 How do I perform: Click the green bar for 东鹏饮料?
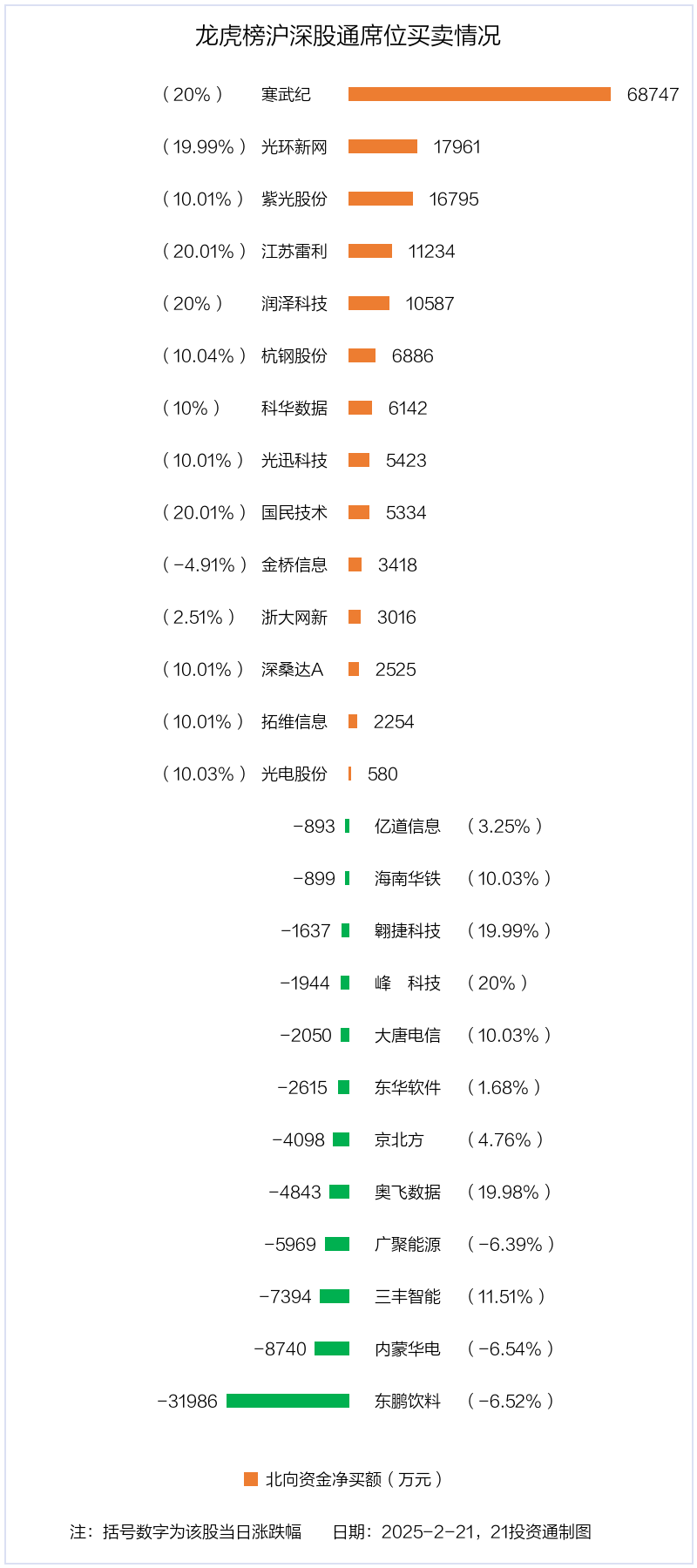tap(288, 1401)
